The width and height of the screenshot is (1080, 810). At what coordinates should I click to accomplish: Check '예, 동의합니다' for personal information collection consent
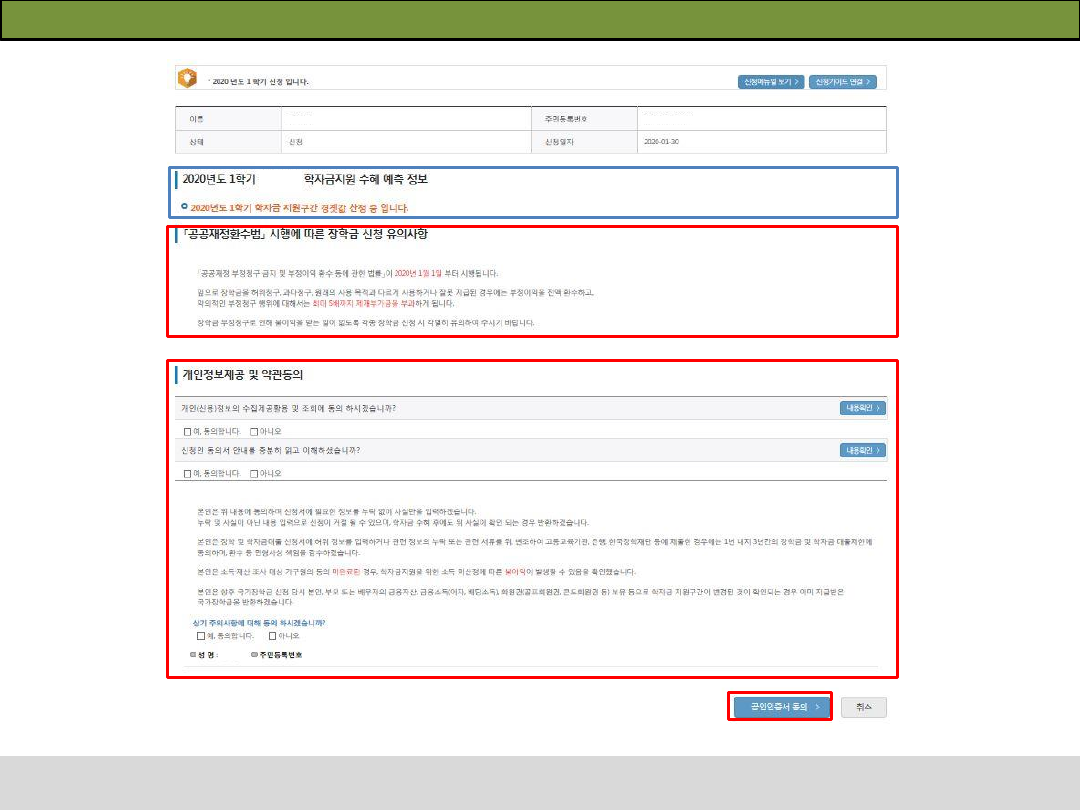click(x=187, y=431)
